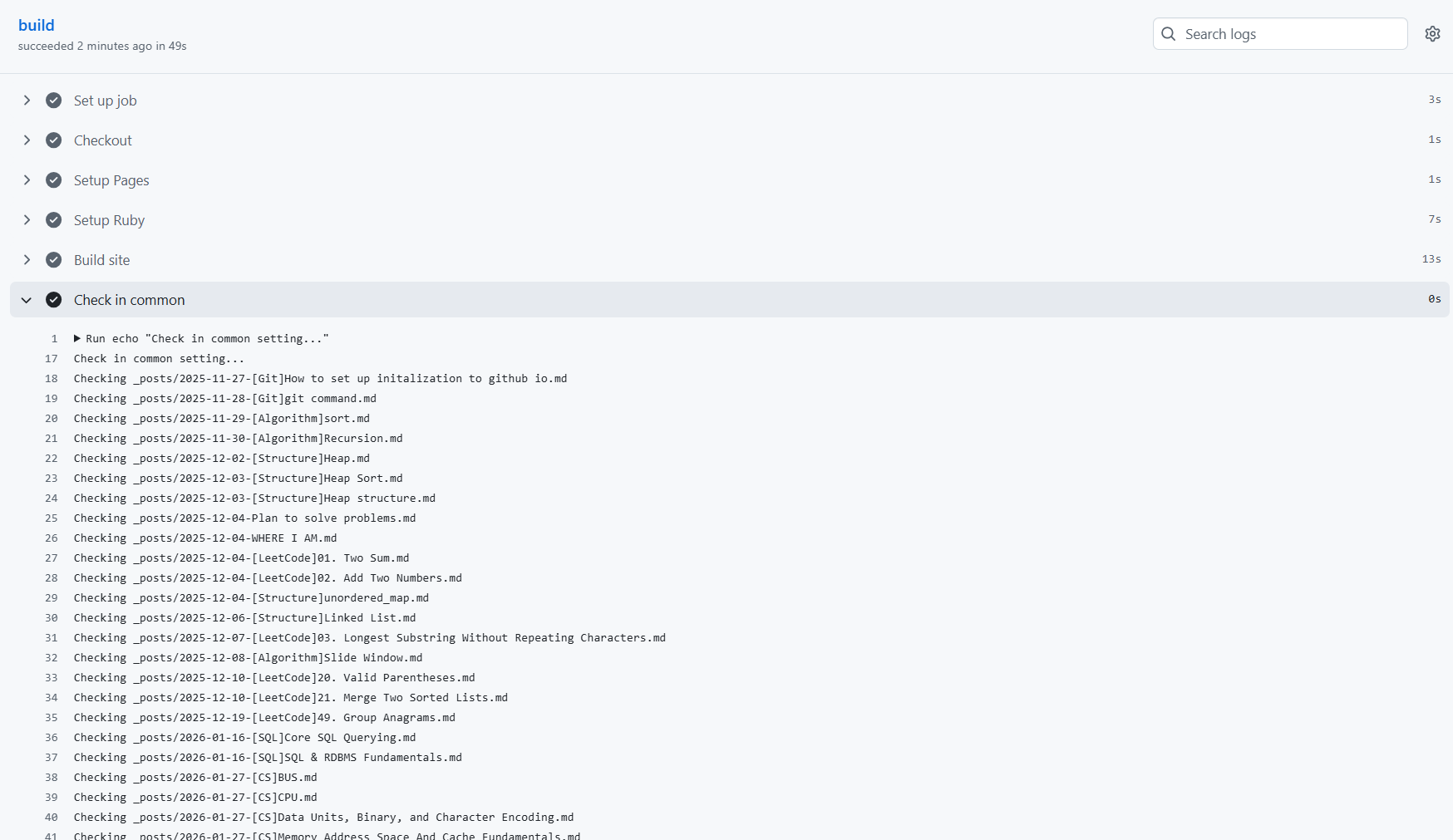Click the success check icon beside Setup Ruby

(54, 220)
